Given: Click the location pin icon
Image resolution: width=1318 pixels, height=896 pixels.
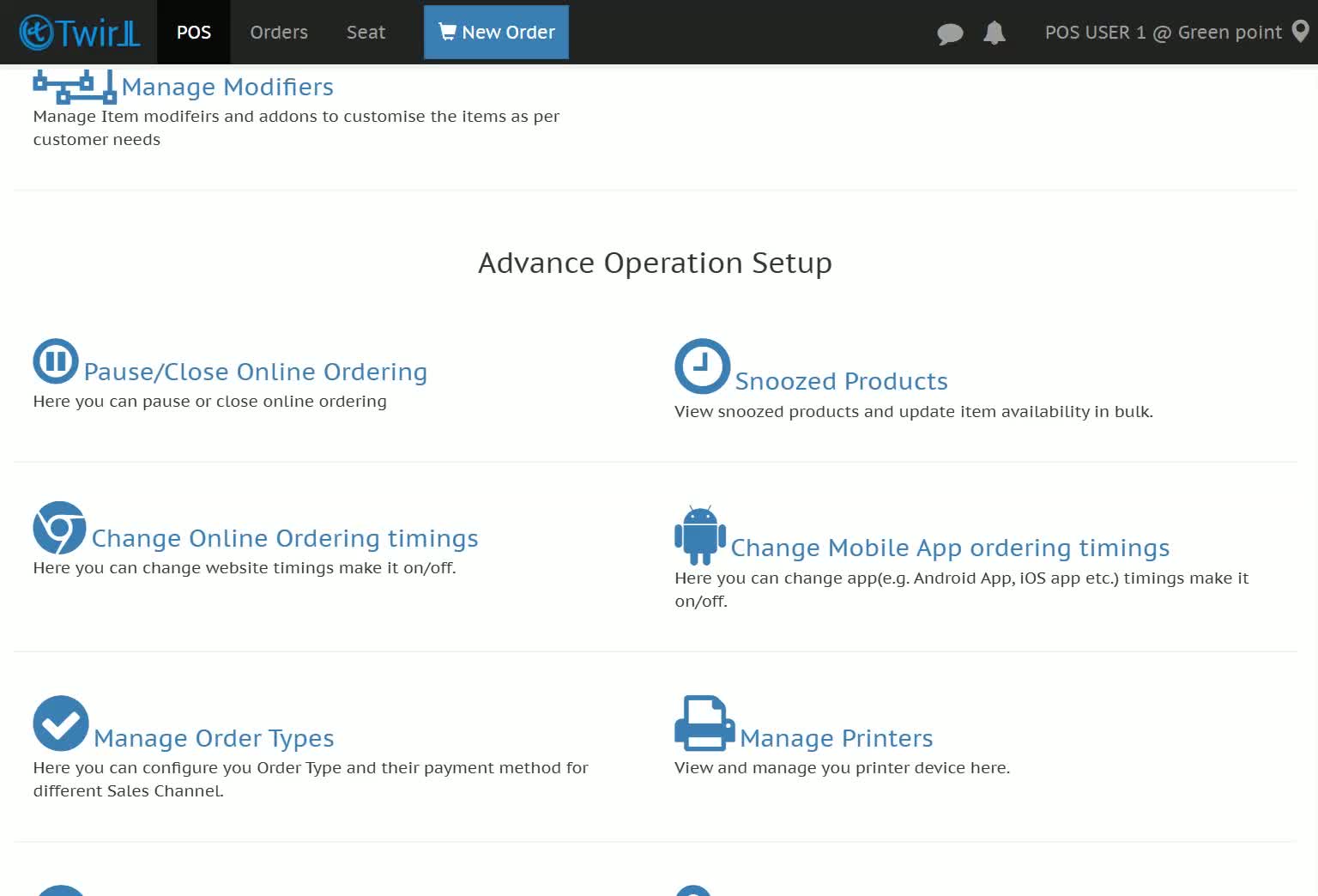Looking at the screenshot, I should click(1301, 32).
